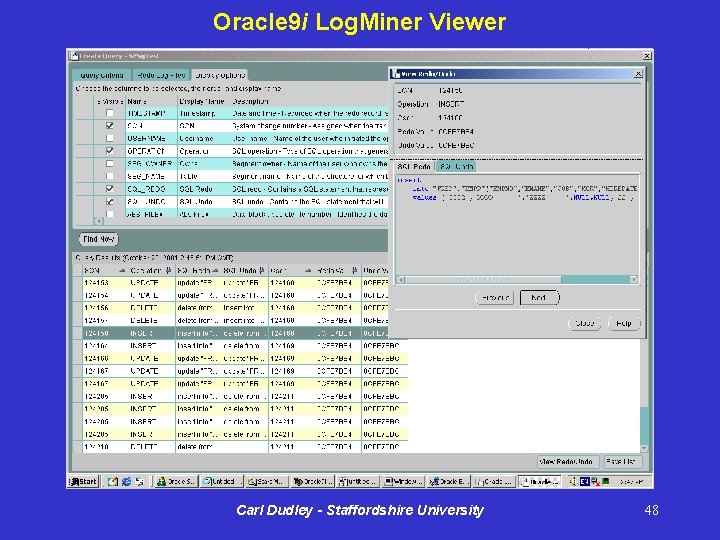Show the SQL Redo tab in dialog

coord(414,167)
